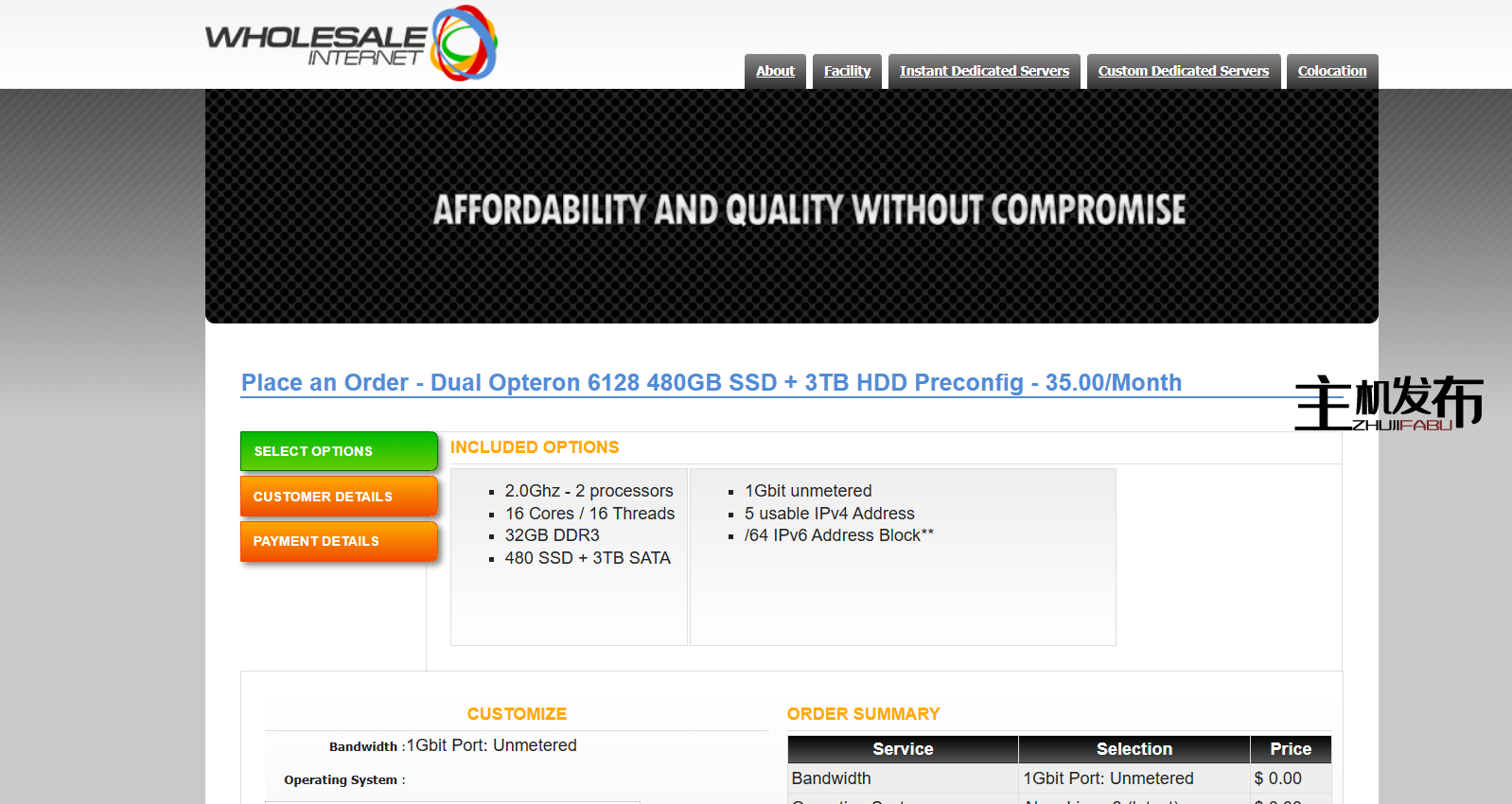This screenshot has height=804, width=1512.
Task: Click the 1Gbit unmetered list item
Action: point(808,491)
